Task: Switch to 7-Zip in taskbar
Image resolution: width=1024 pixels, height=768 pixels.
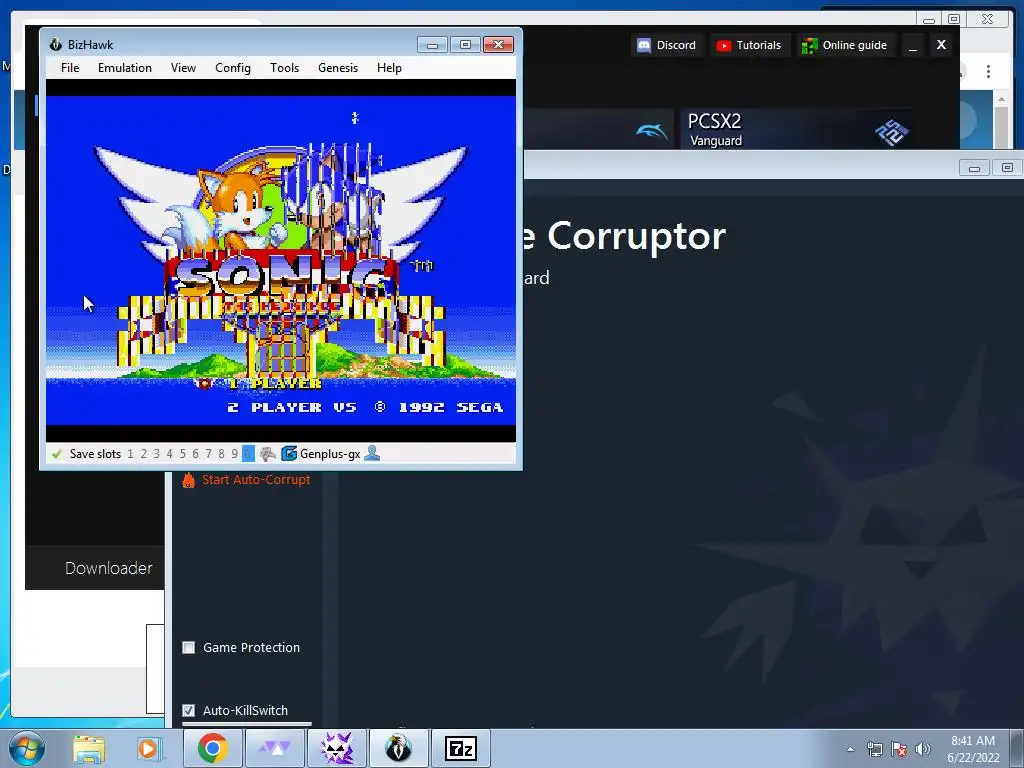Action: 461,748
